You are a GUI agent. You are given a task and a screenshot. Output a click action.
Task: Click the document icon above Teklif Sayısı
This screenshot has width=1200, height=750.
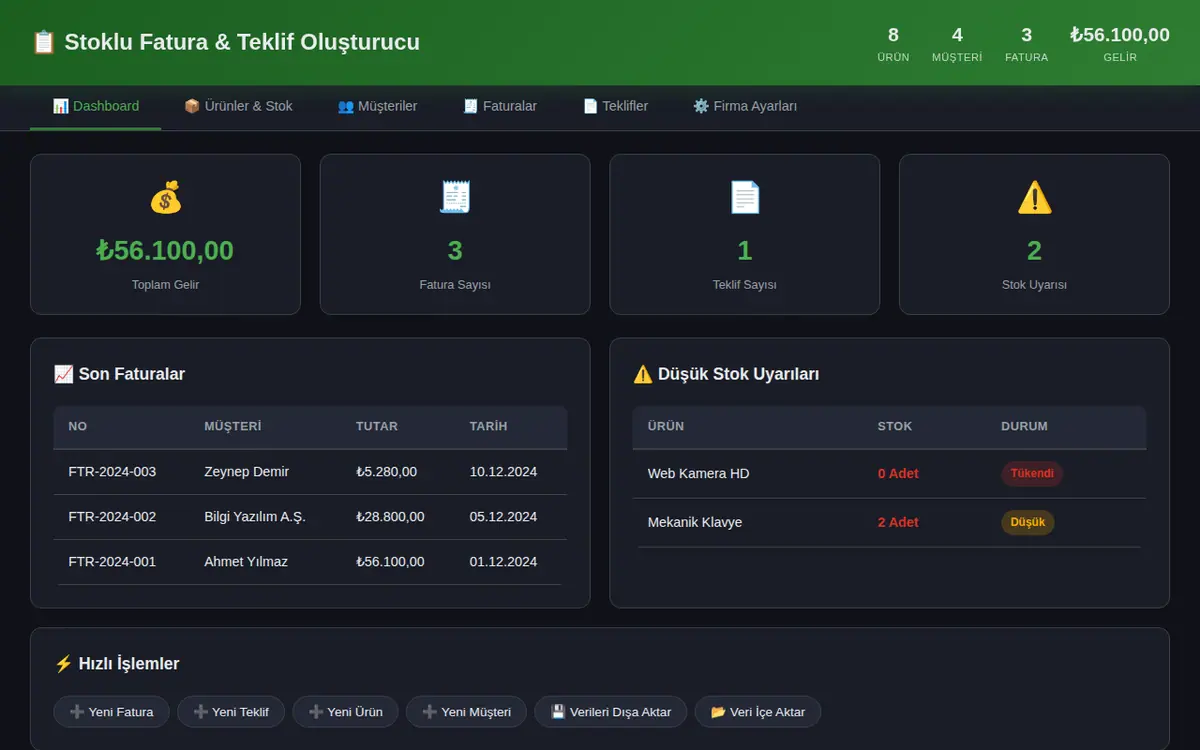tap(745, 197)
